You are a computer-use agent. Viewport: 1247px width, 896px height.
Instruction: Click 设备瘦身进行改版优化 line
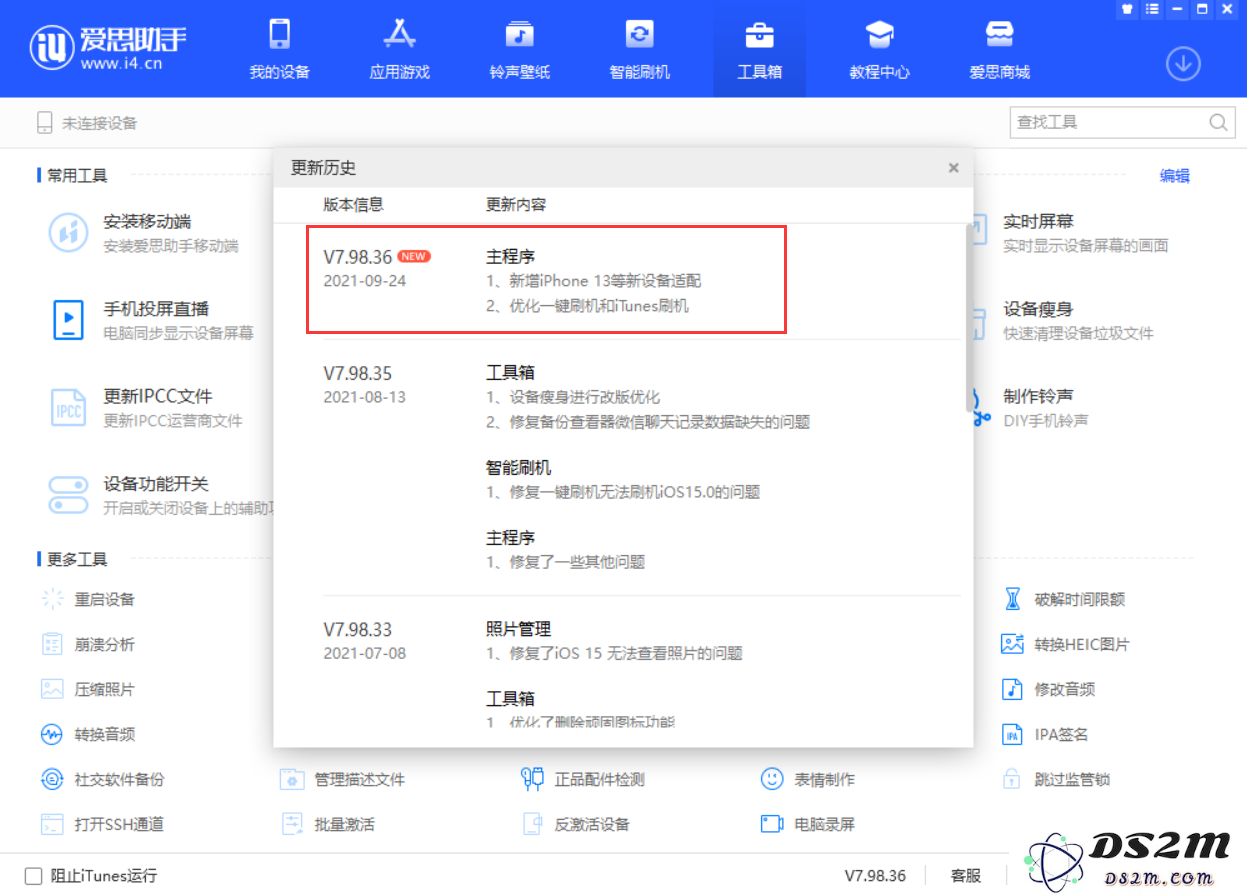tap(573, 398)
